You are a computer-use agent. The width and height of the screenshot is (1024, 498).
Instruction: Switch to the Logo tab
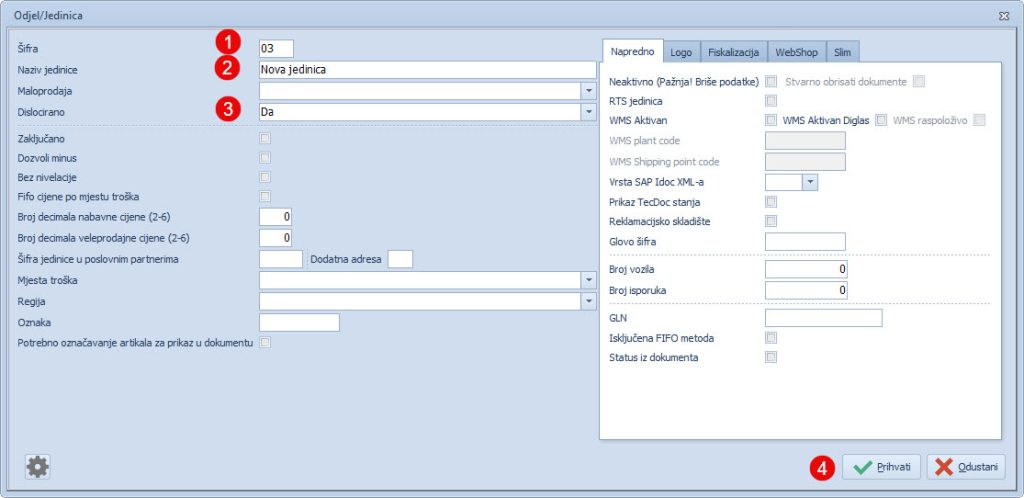pyautogui.click(x=681, y=52)
